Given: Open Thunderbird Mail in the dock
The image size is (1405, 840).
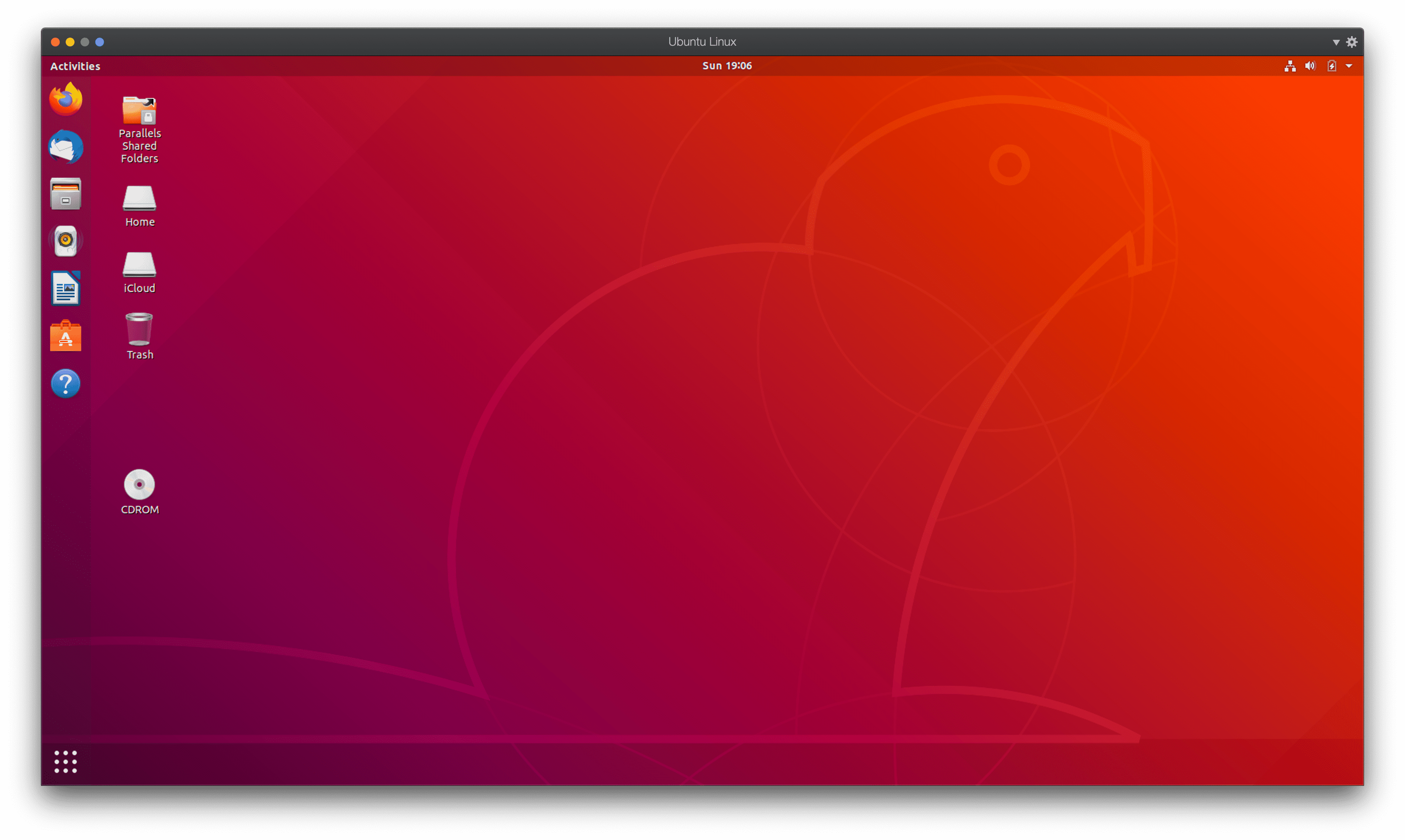Looking at the screenshot, I should (x=66, y=147).
